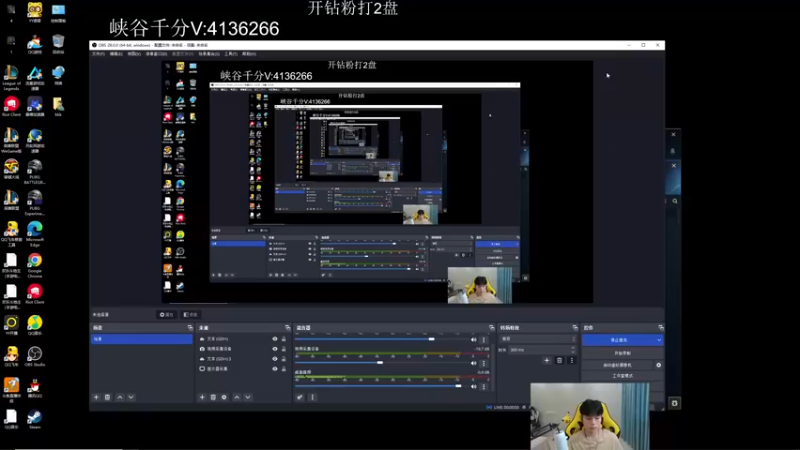Move source up in Sources panel
The image size is (800, 450).
[237, 397]
